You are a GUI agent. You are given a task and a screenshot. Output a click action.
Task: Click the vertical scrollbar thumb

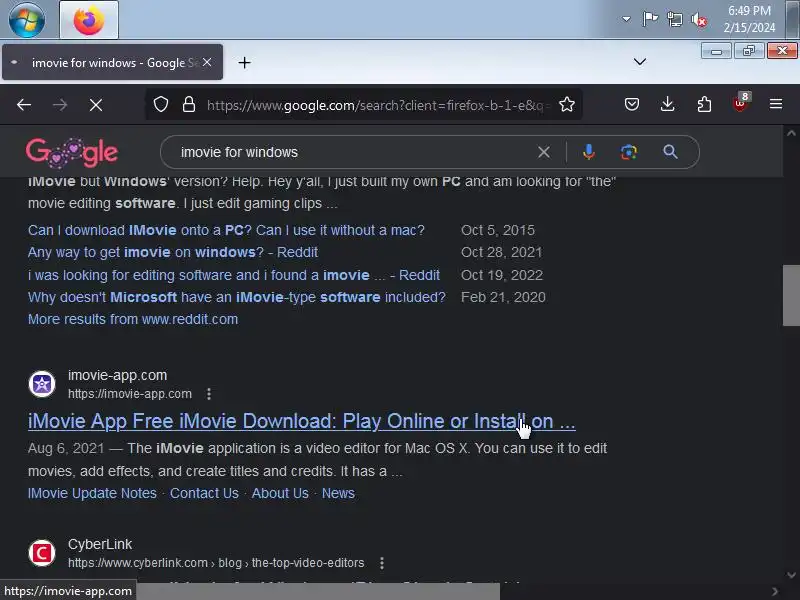(x=791, y=295)
